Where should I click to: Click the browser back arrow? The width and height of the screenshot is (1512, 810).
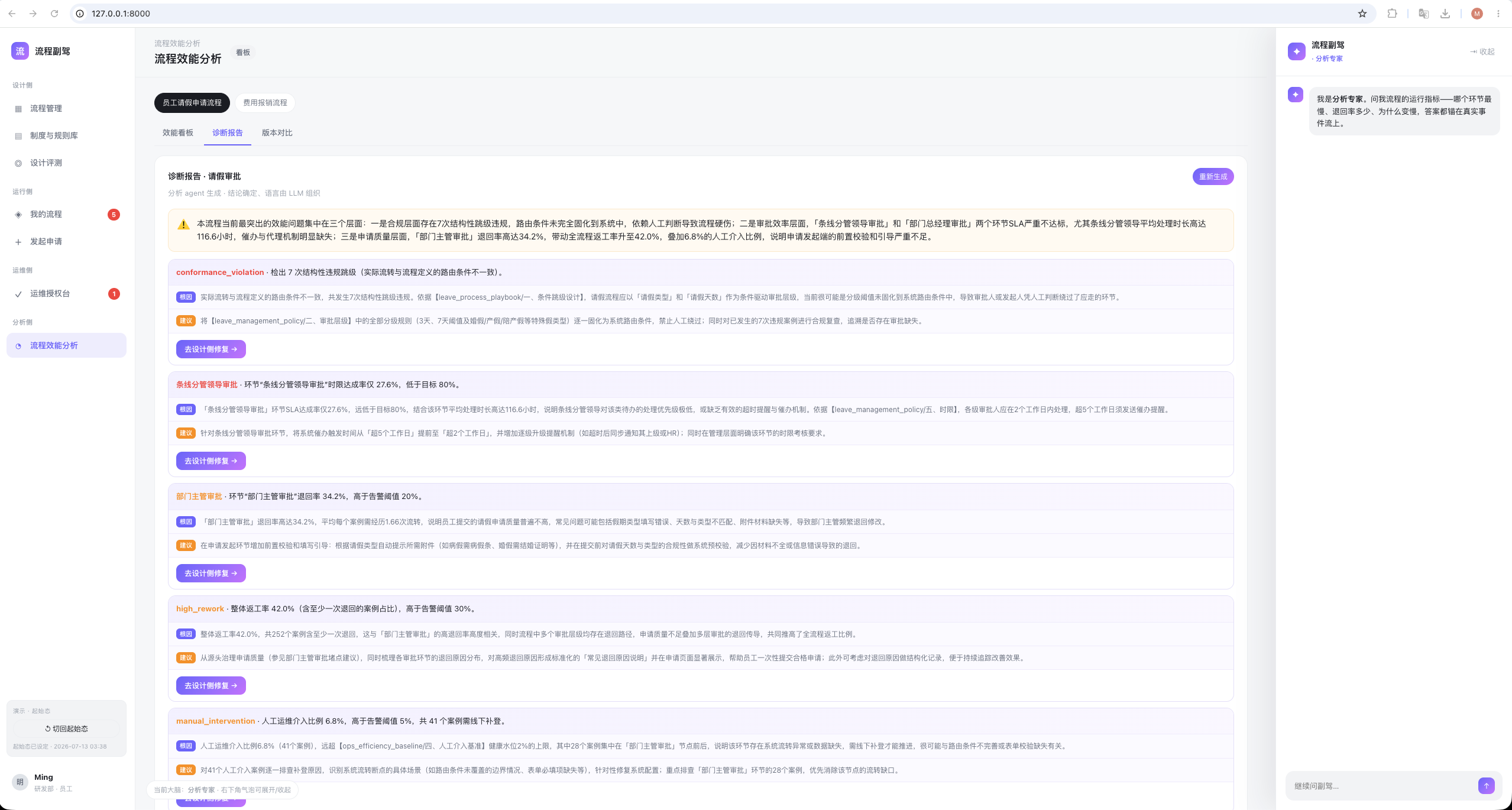coord(12,14)
